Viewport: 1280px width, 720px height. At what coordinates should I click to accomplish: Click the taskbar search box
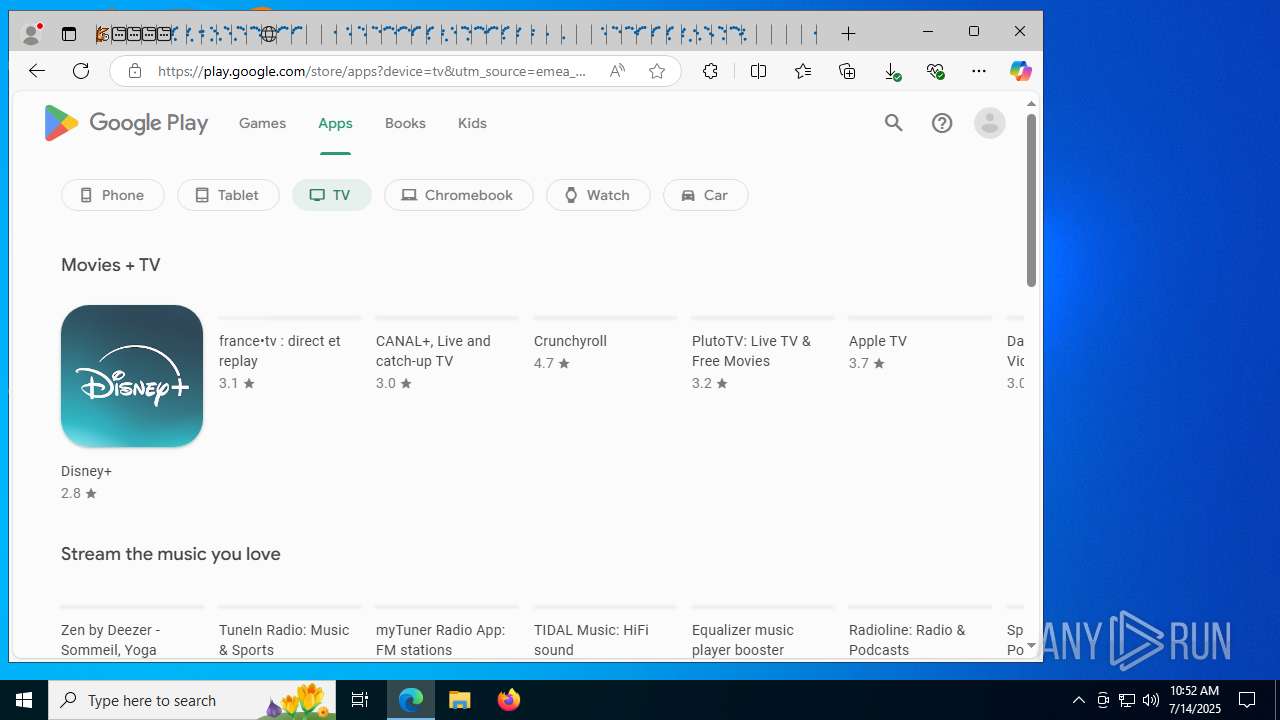tap(192, 700)
